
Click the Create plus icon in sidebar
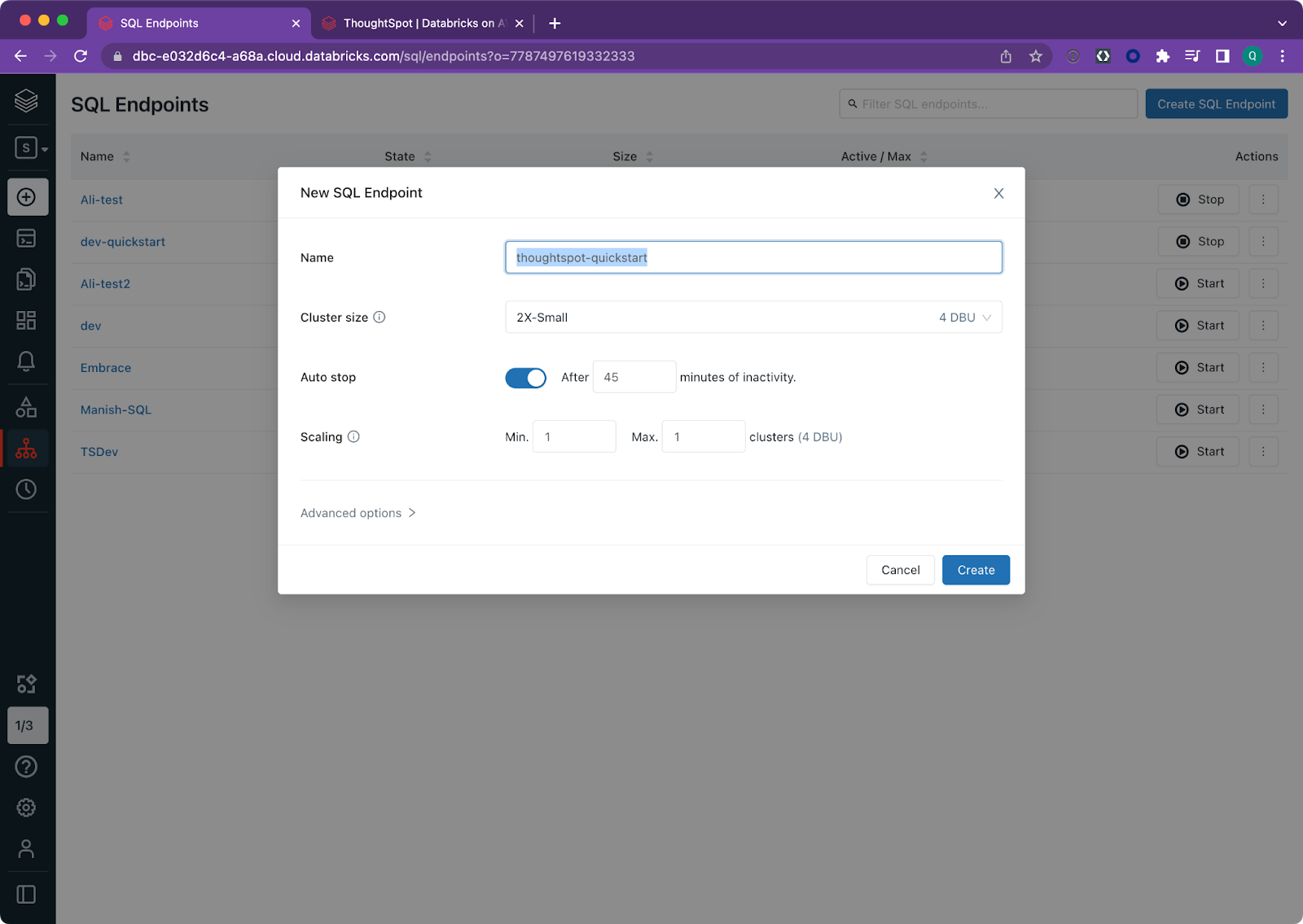(27, 197)
